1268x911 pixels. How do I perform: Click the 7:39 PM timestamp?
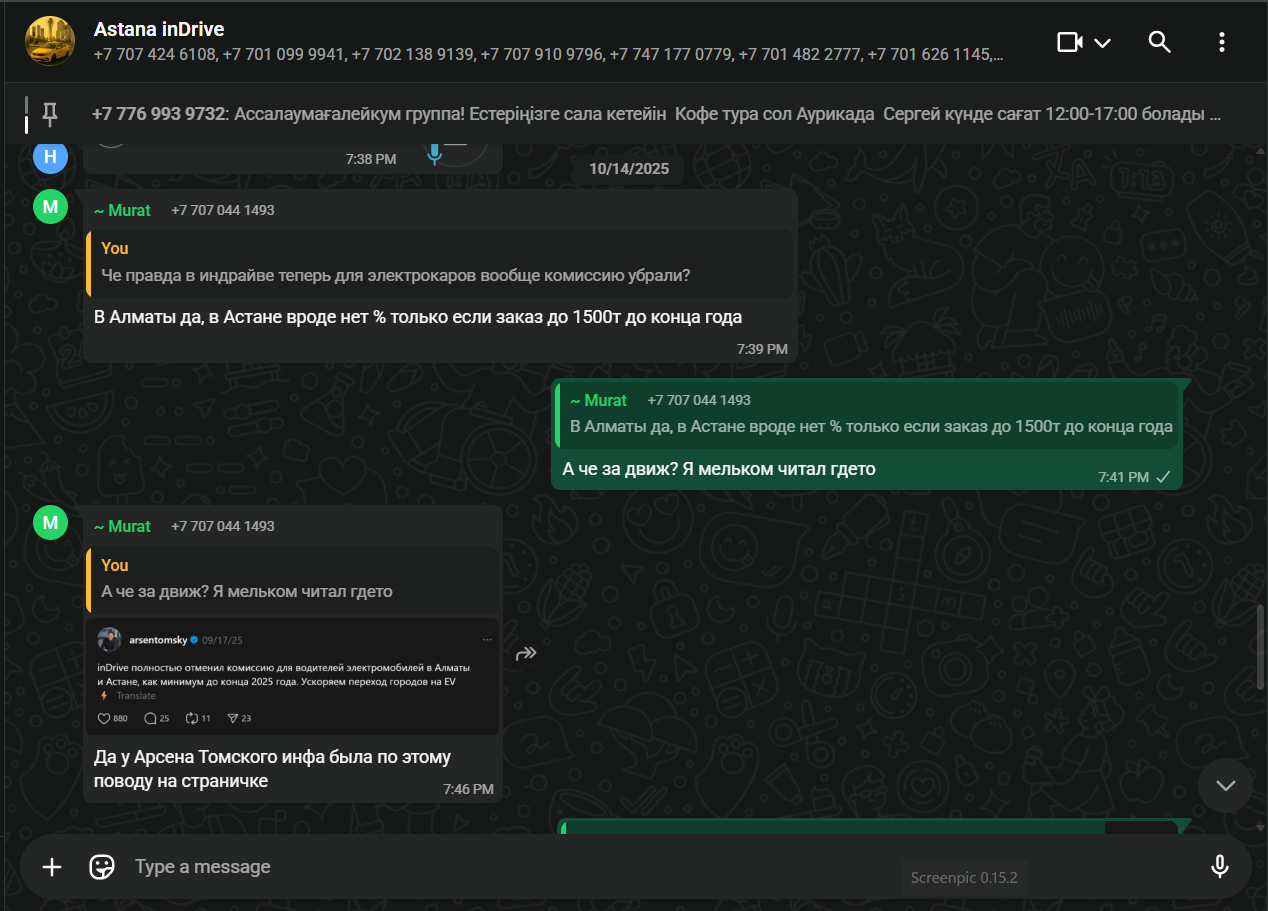[x=762, y=349]
